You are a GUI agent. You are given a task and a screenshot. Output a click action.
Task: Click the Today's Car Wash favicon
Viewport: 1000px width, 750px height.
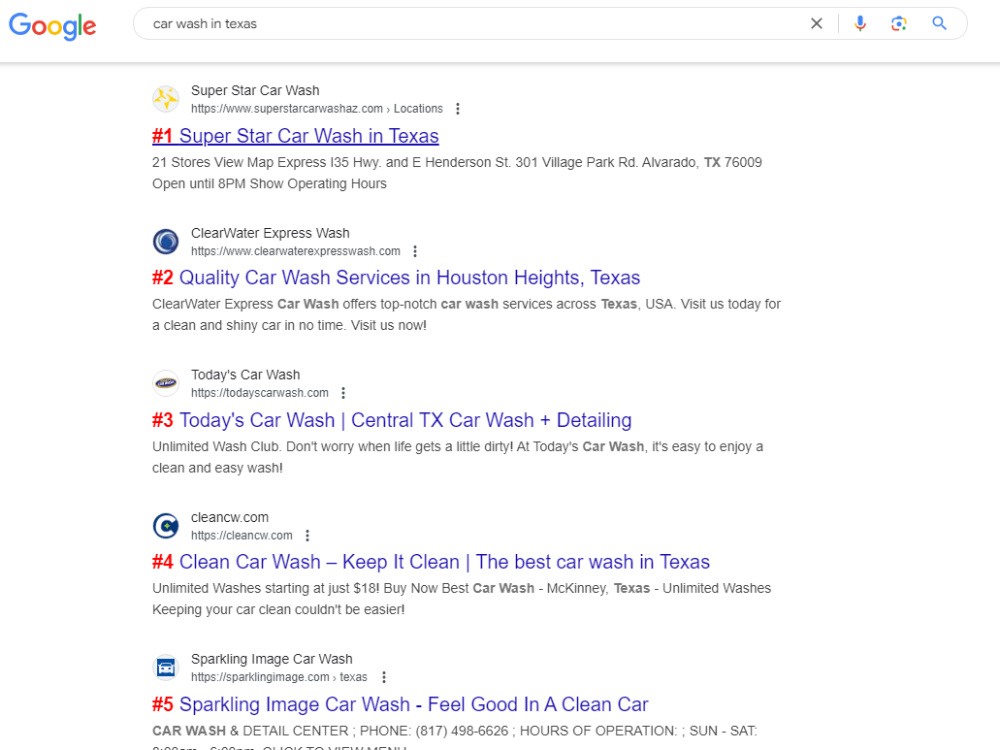point(166,383)
